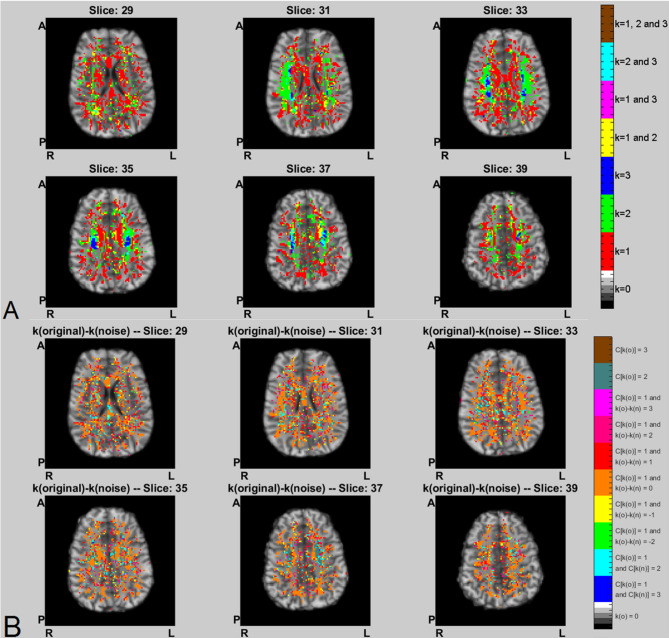
Task: Select the Slice: 31 brain image in panel A
Action: click(x=308, y=83)
